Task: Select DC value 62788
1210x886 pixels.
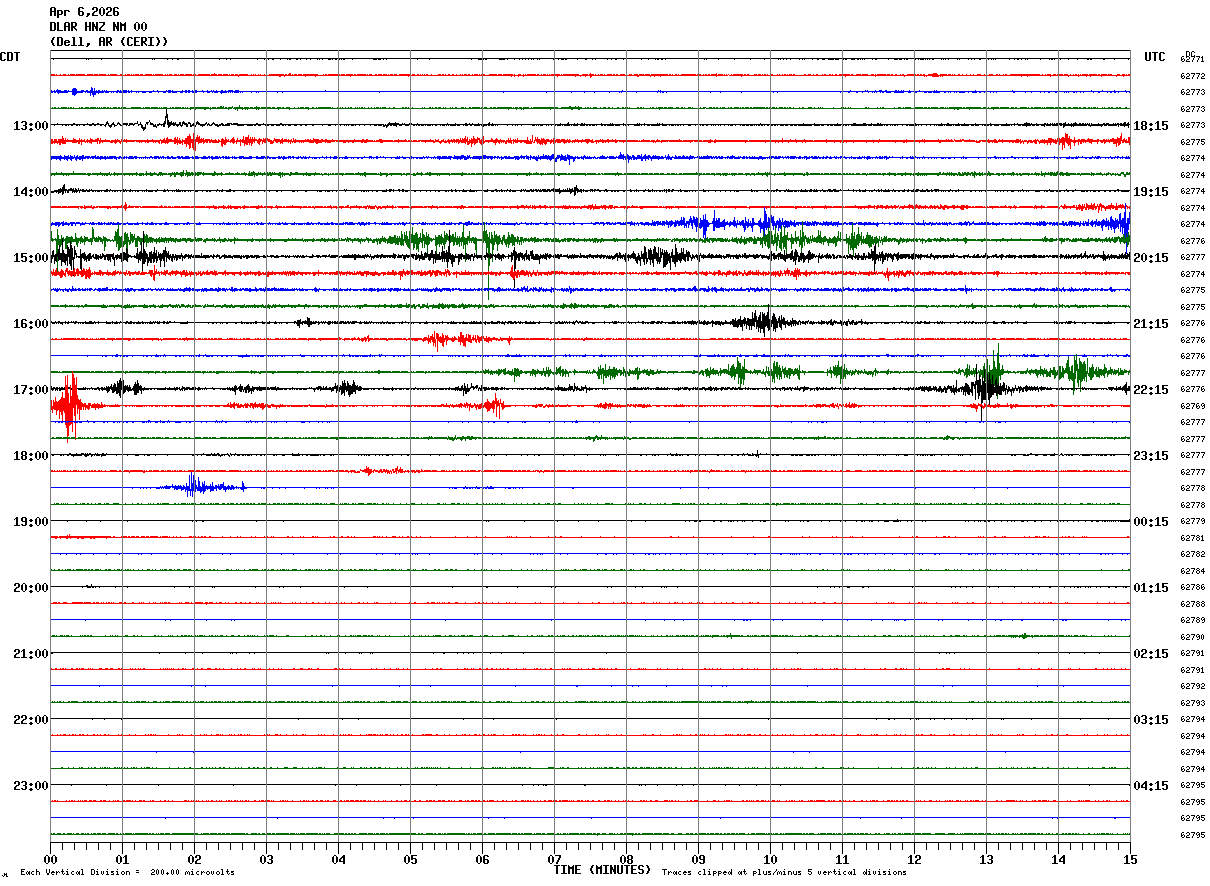Action: [1192, 604]
